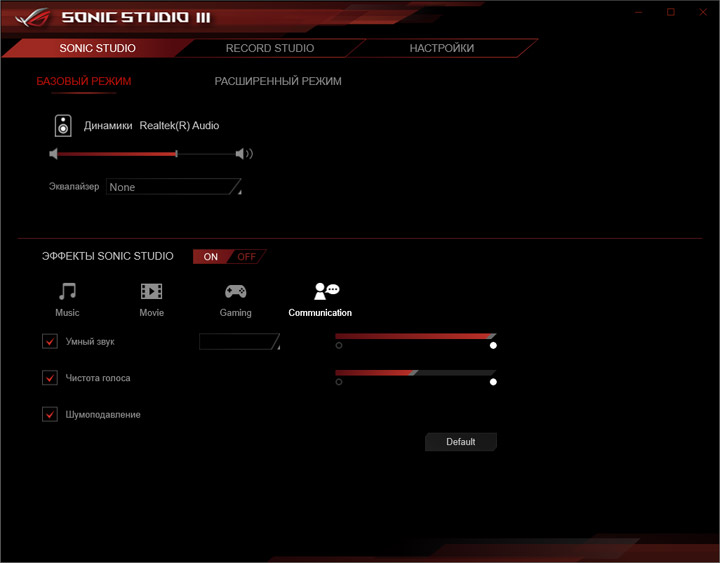Viewport: 720px width, 563px height.
Task: Click the ROG logo in title bar
Action: [x=33, y=17]
